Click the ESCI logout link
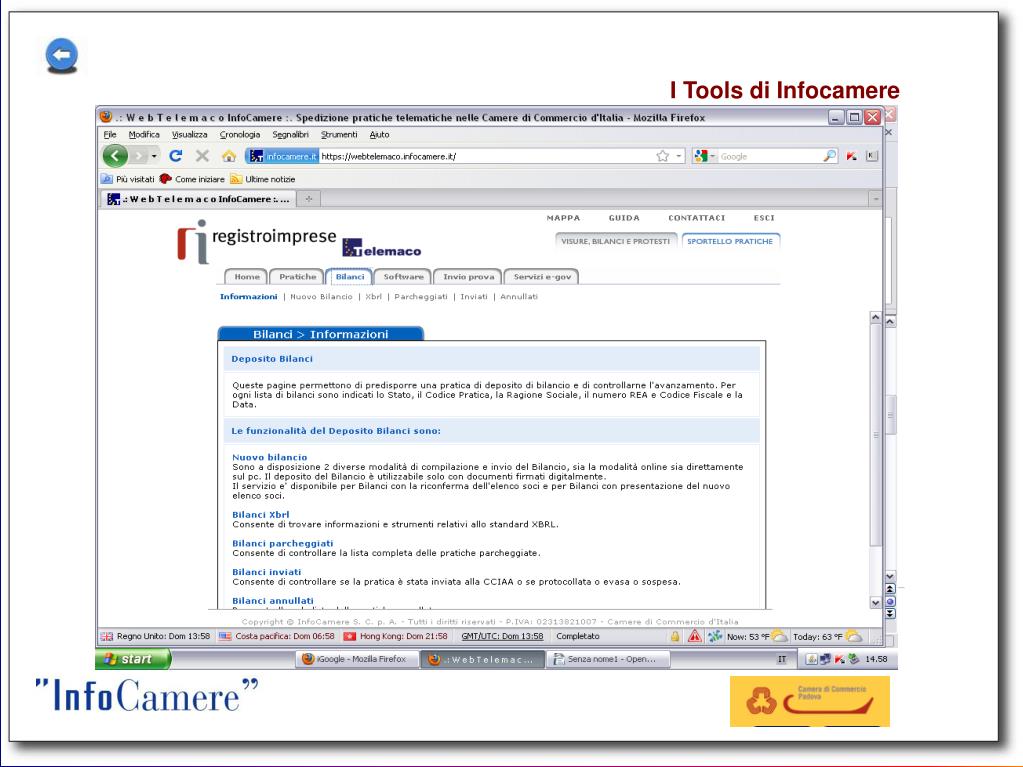 coord(764,218)
